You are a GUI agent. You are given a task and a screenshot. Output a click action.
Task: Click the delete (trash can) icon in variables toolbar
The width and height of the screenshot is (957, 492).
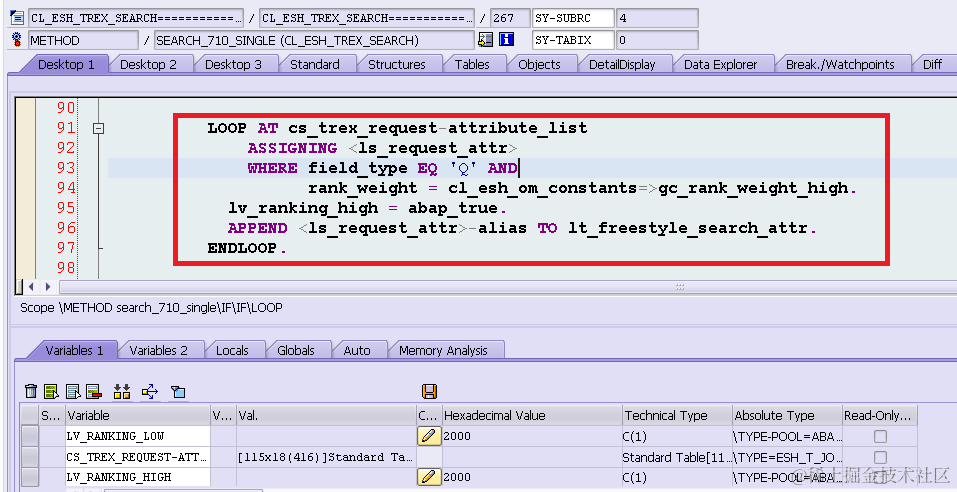pyautogui.click(x=31, y=391)
